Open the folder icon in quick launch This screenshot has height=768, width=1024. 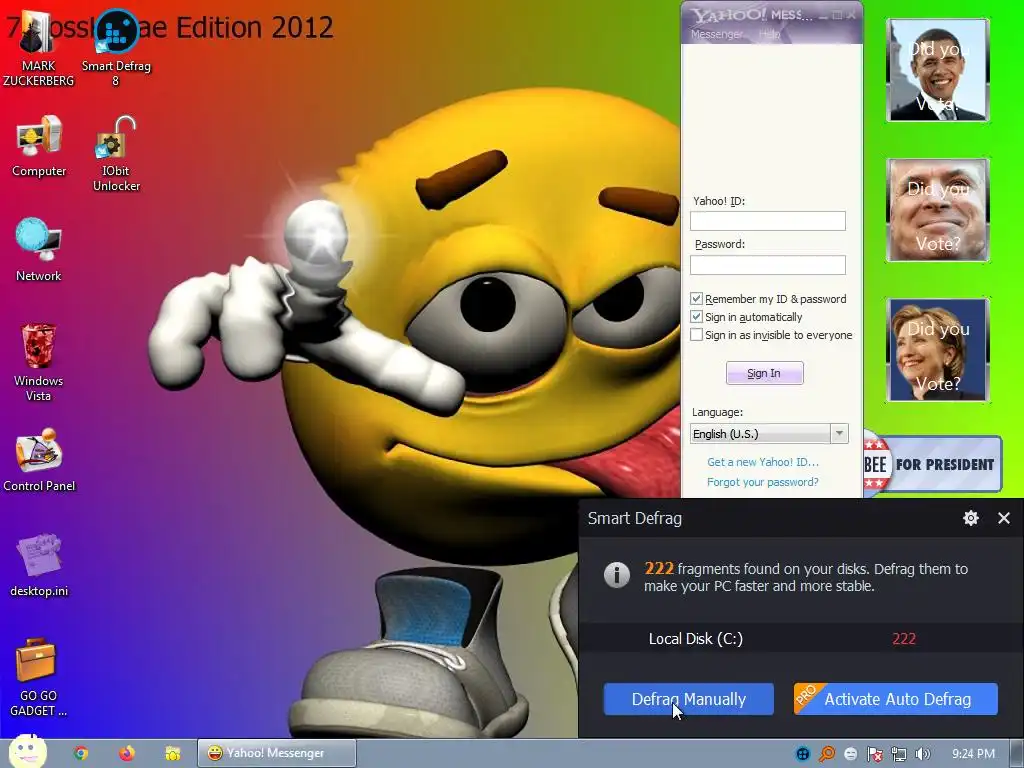click(172, 754)
